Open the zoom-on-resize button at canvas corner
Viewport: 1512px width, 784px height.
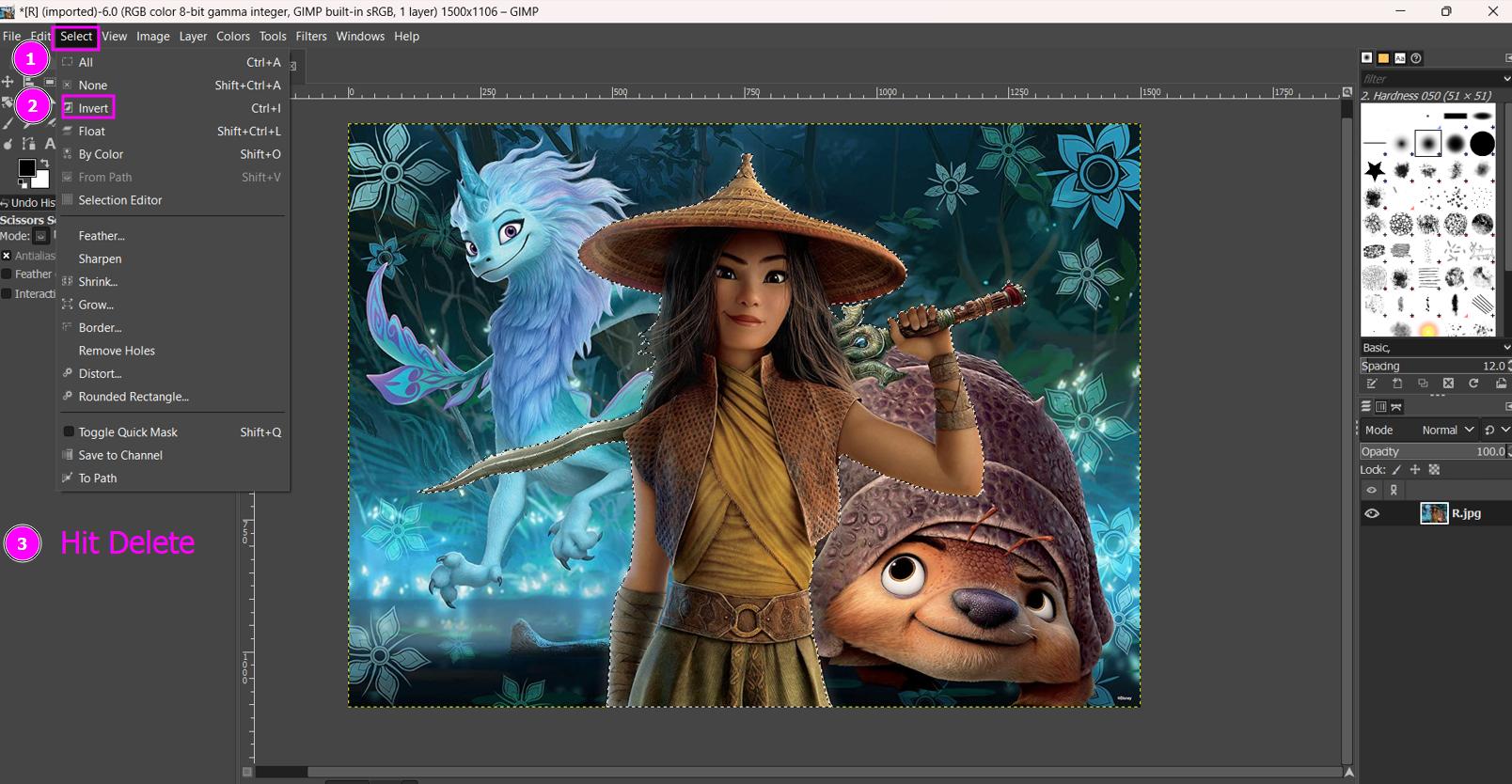pos(1347,92)
